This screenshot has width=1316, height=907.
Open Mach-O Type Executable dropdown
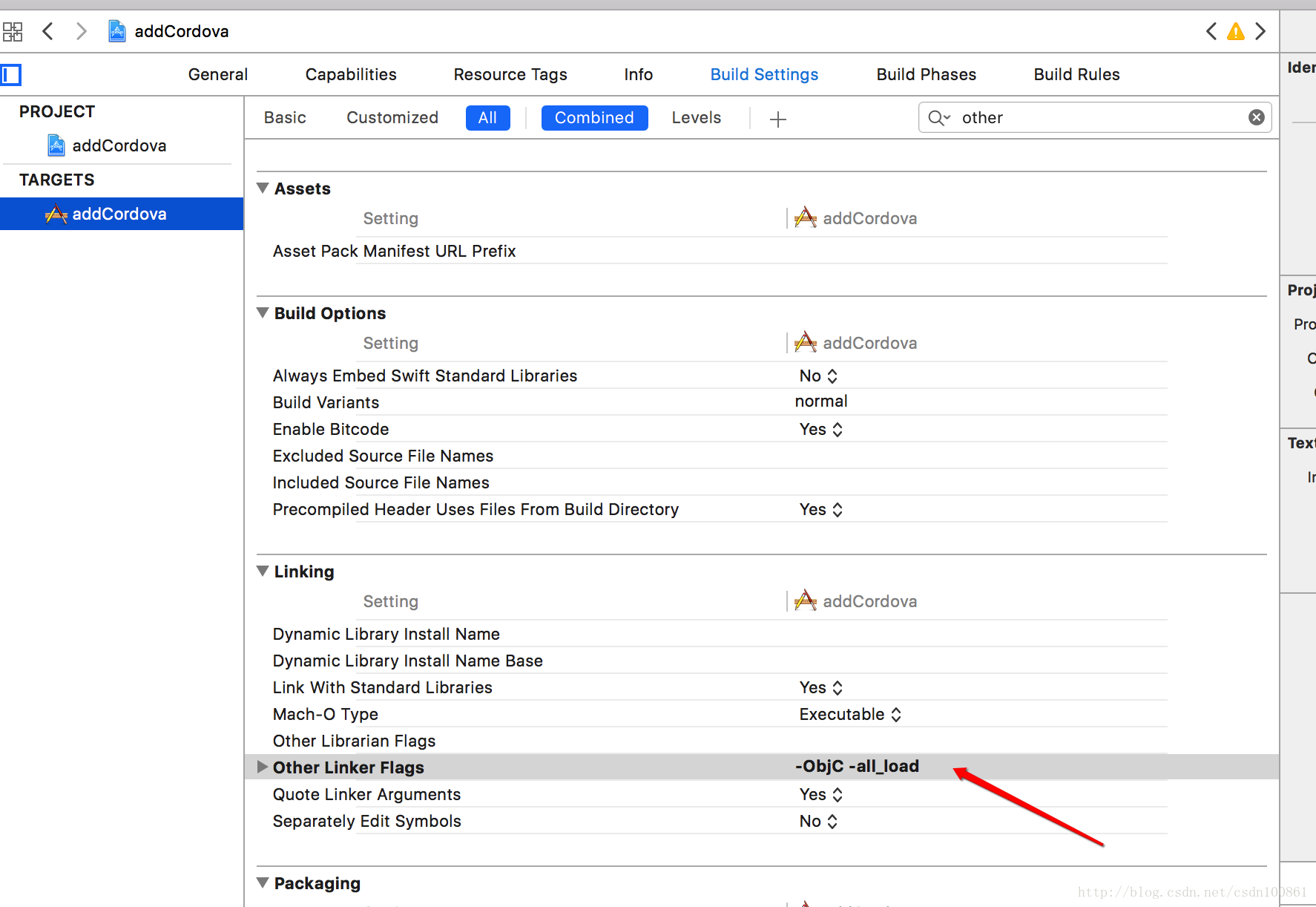[851, 714]
